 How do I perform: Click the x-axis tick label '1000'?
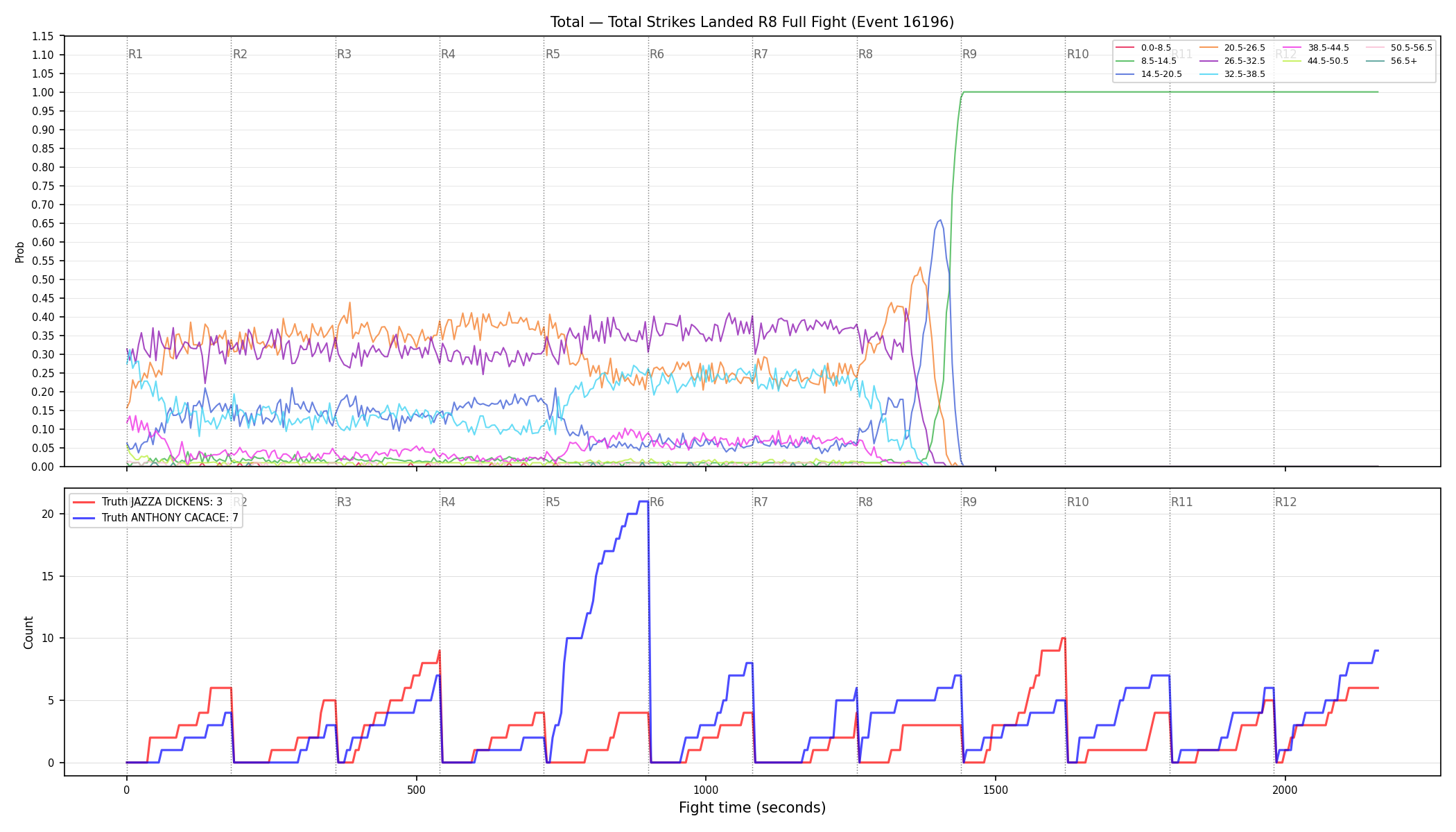coord(706,790)
